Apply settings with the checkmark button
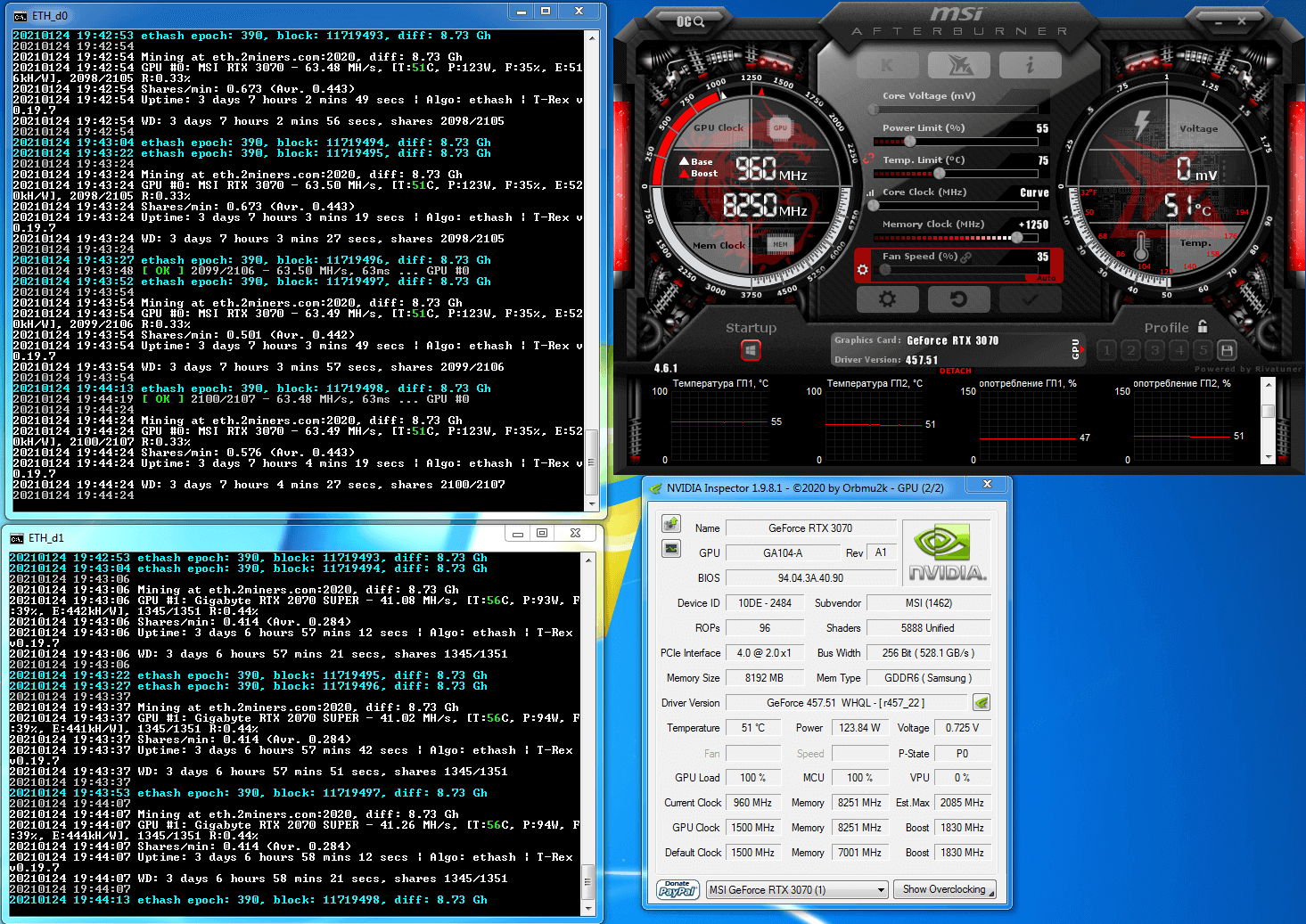The width and height of the screenshot is (1306, 924). click(1030, 299)
